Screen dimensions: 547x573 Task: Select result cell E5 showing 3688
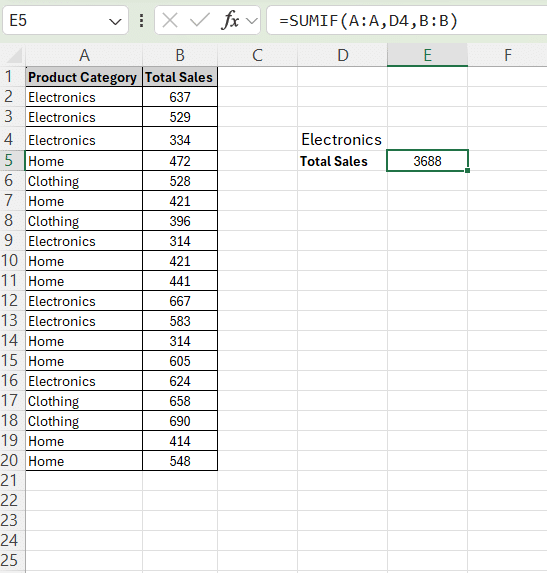427,161
